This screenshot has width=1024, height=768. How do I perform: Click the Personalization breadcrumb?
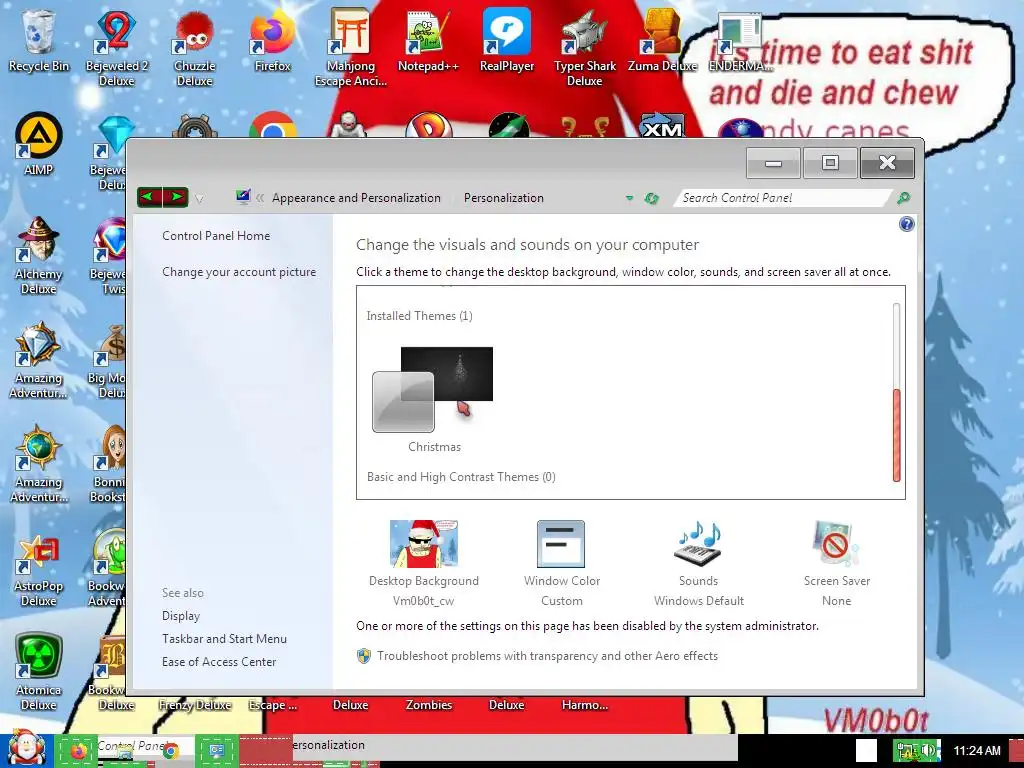504,198
